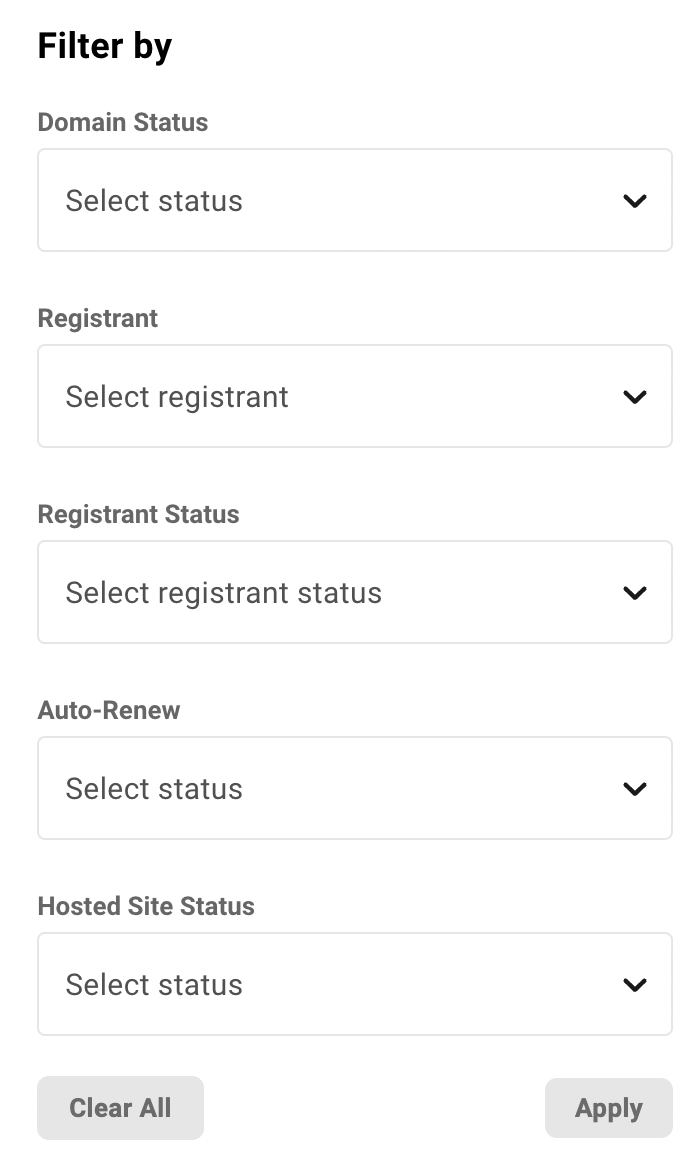
Task: Click the Auto-Renew label
Action: point(109,711)
